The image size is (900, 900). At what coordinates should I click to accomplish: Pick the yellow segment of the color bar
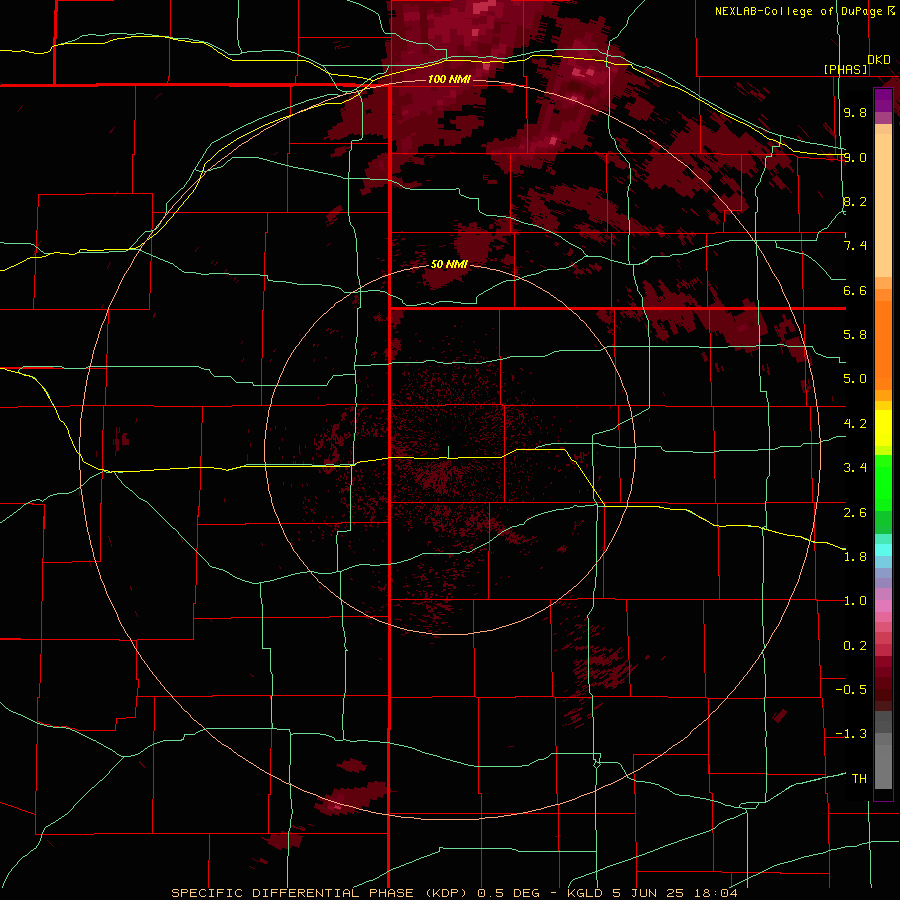click(883, 428)
